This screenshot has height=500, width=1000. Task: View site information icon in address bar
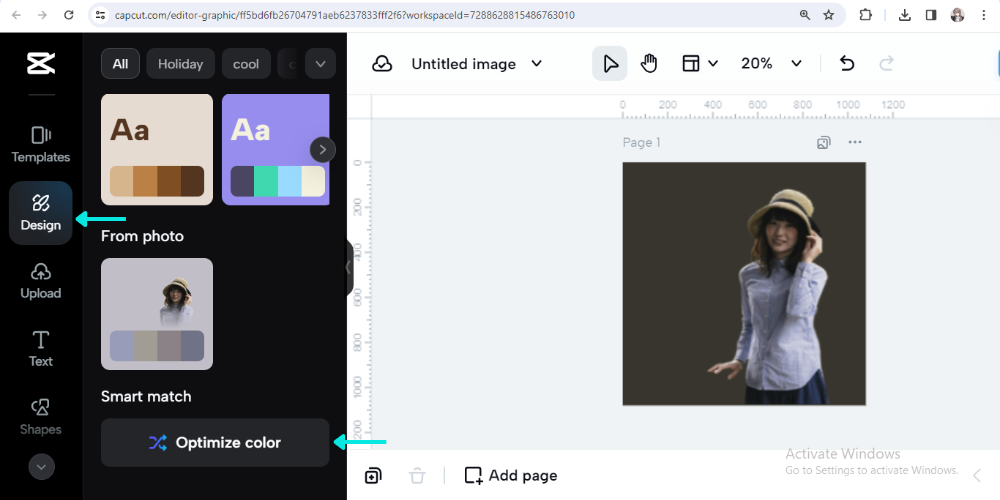point(99,15)
